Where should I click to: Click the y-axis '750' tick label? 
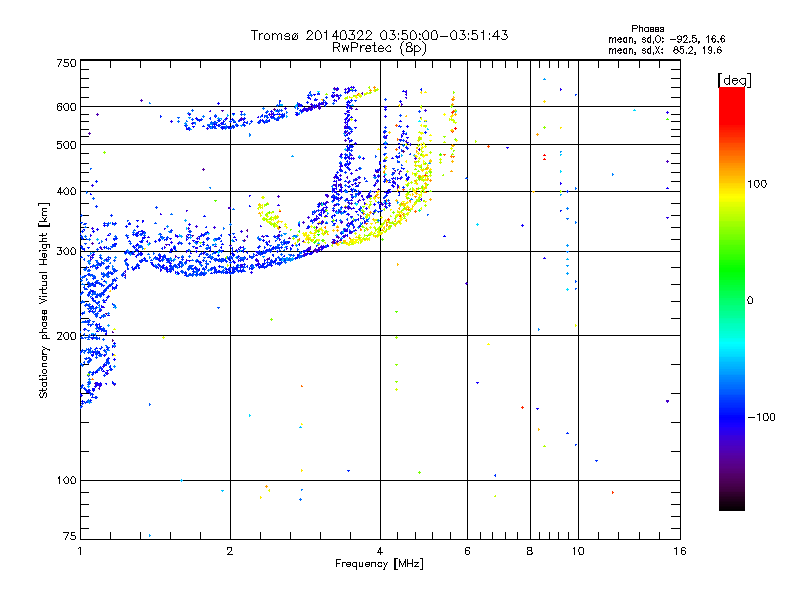(x=67, y=63)
